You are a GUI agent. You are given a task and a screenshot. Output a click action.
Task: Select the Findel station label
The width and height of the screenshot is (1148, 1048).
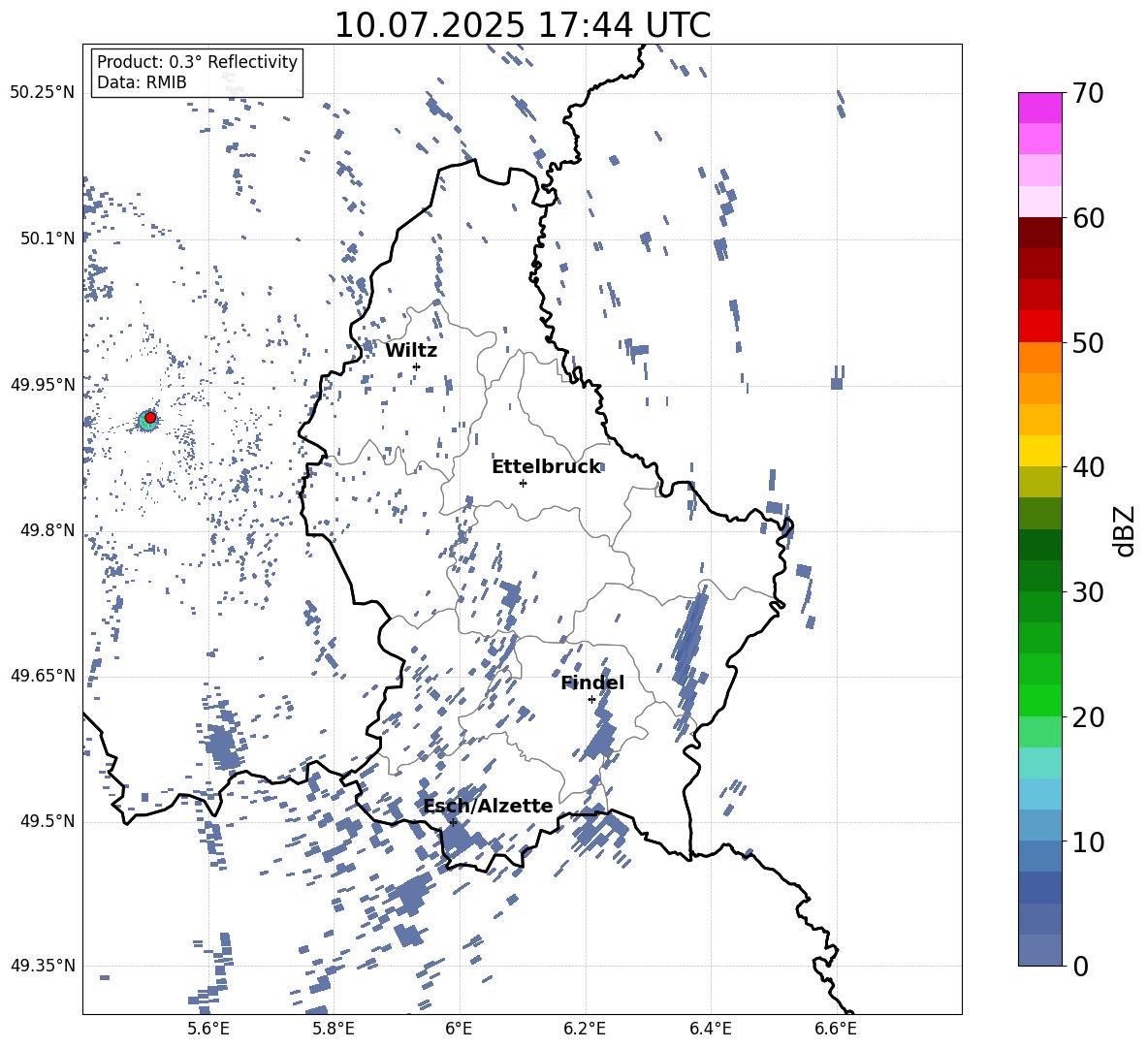tap(592, 683)
